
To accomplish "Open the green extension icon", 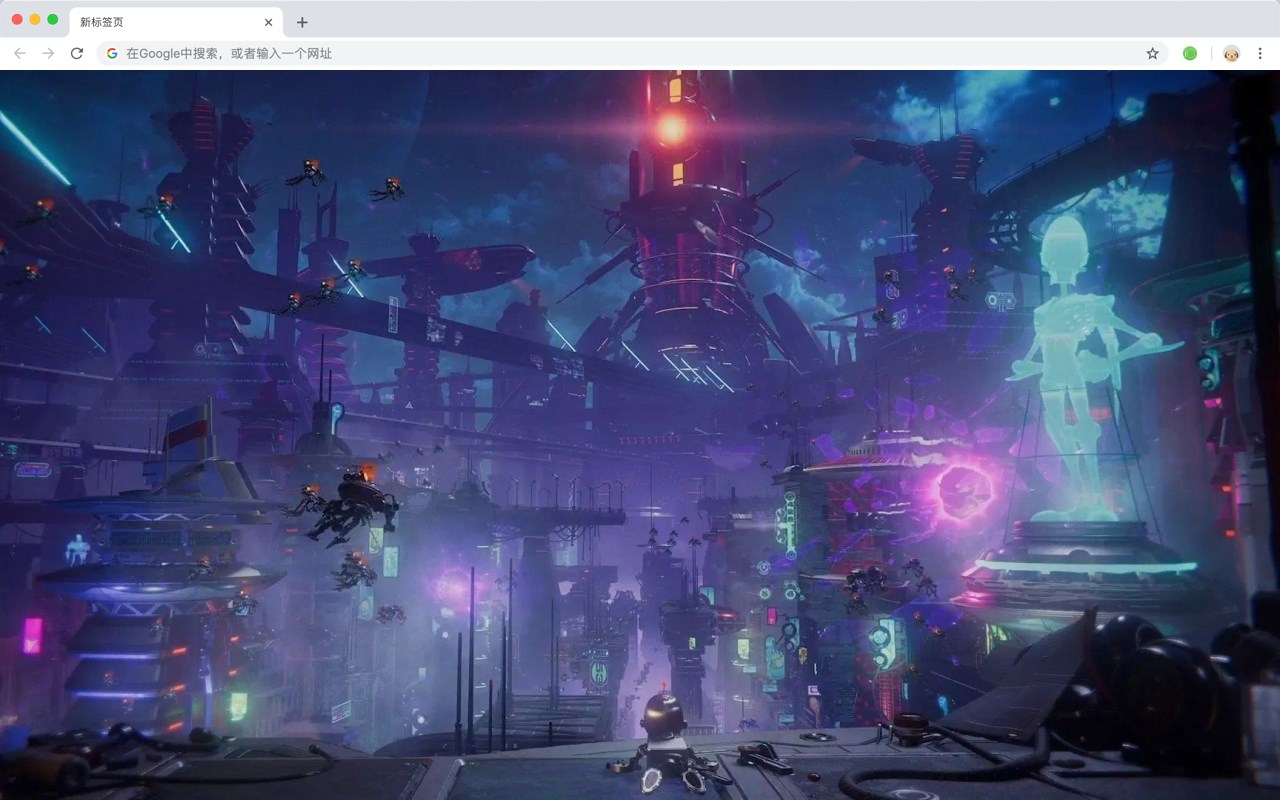I will pyautogui.click(x=1190, y=53).
